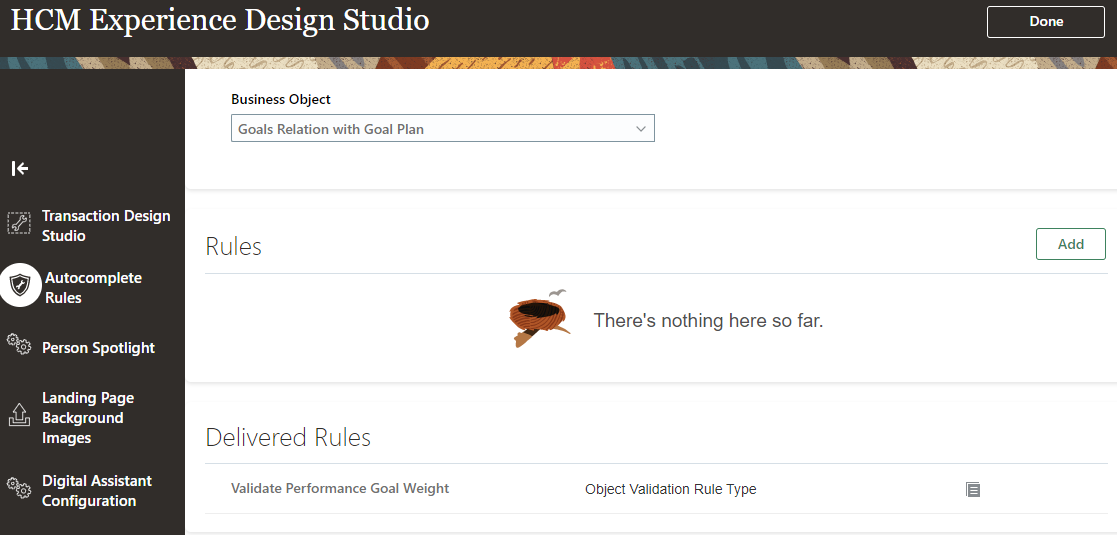Click Object Validation Rule Type text
1117x535 pixels.
670,489
